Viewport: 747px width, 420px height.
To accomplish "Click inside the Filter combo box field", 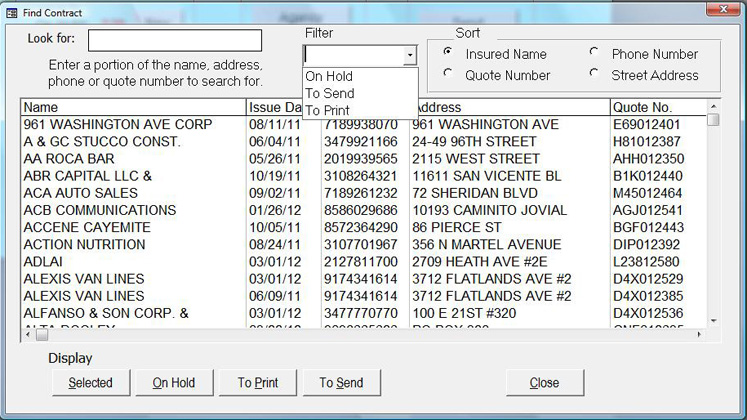I will tap(353, 56).
